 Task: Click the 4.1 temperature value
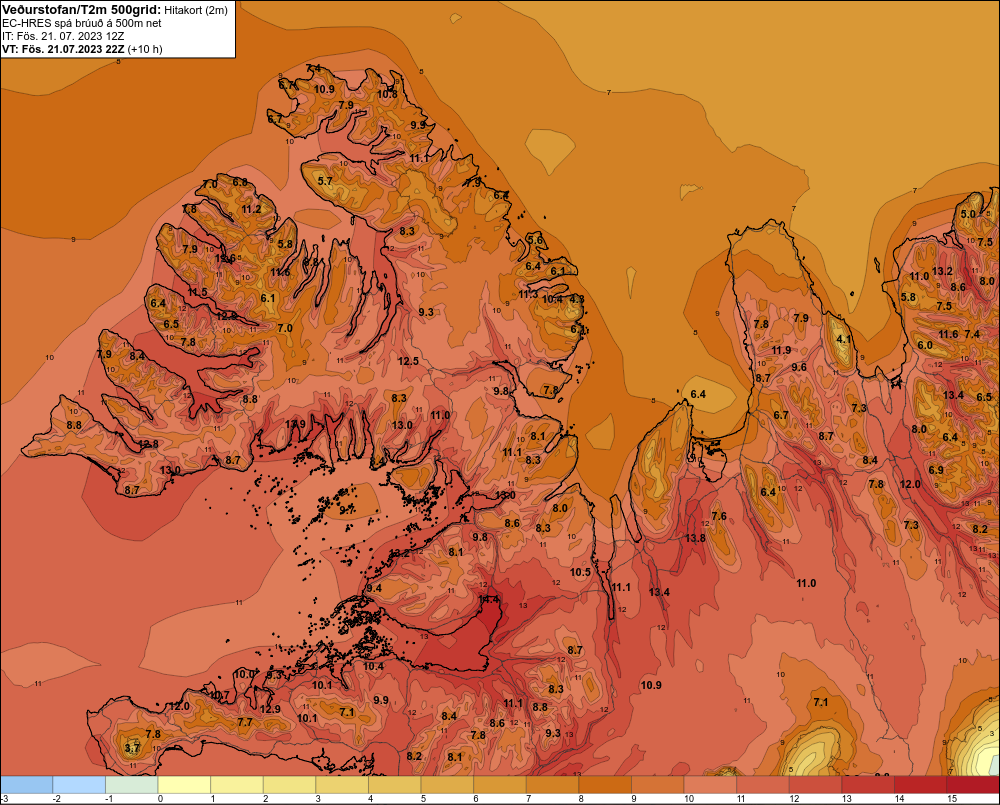[843, 339]
